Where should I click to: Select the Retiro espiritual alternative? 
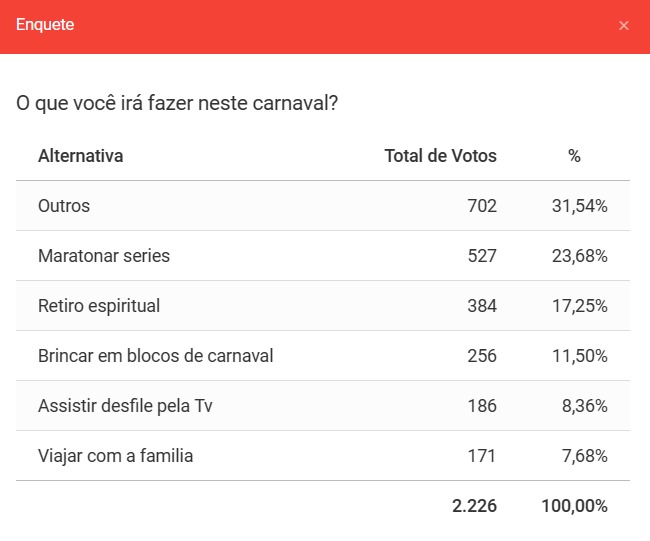pyautogui.click(x=99, y=306)
